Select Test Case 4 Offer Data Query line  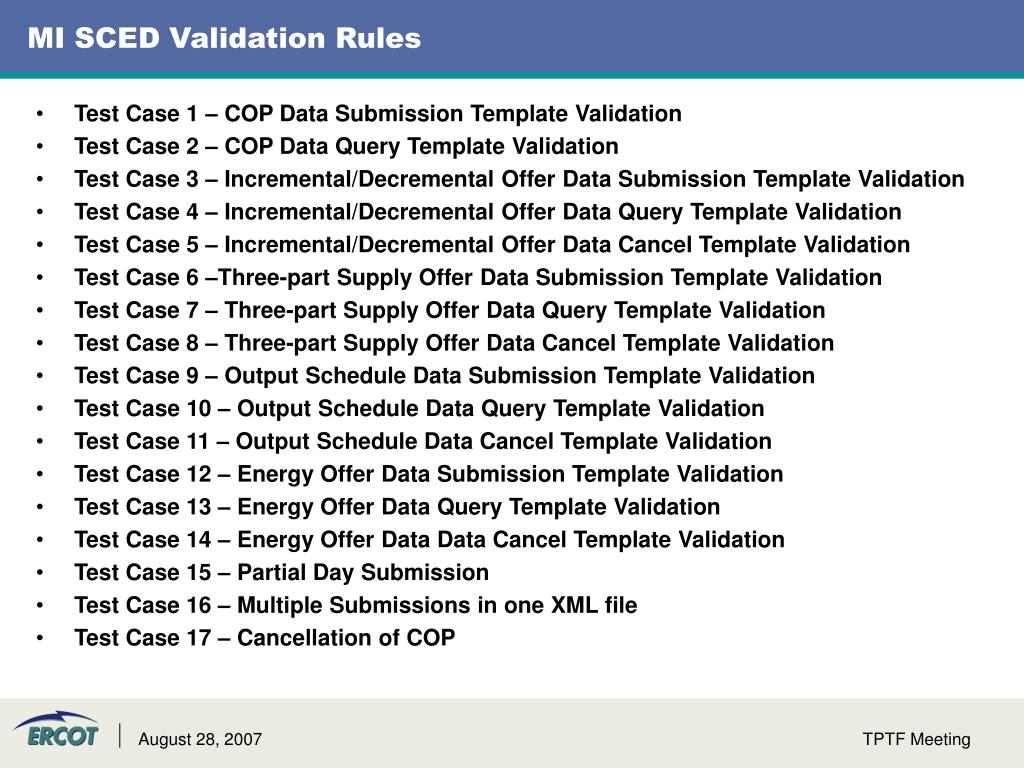tap(488, 212)
